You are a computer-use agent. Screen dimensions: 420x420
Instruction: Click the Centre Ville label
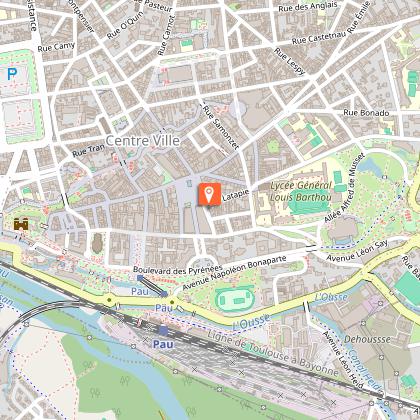tap(143, 141)
